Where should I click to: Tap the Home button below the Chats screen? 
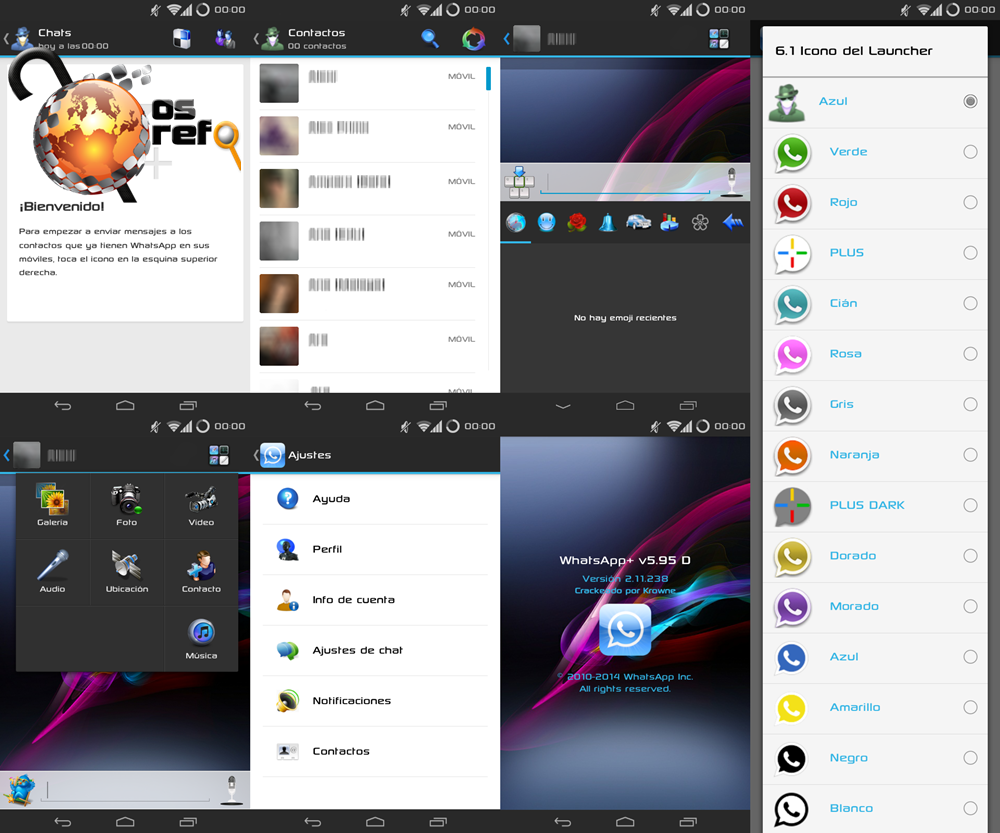click(125, 406)
